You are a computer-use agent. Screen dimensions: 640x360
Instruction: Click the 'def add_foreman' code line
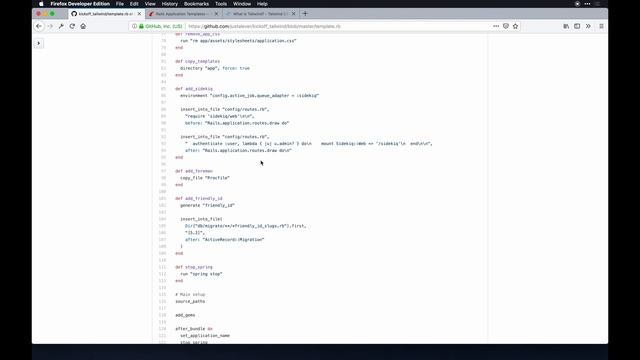[x=194, y=171]
